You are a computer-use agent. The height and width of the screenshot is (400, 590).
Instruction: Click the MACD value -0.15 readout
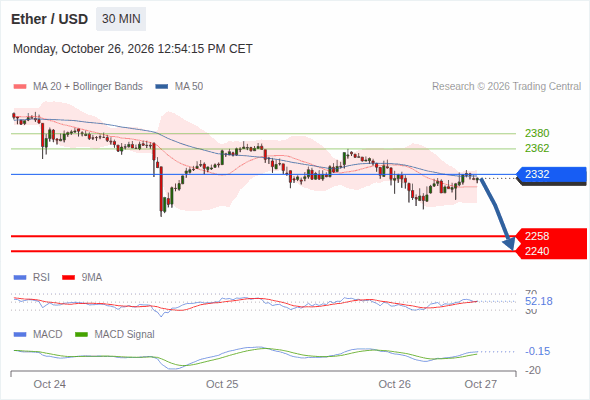click(x=538, y=351)
